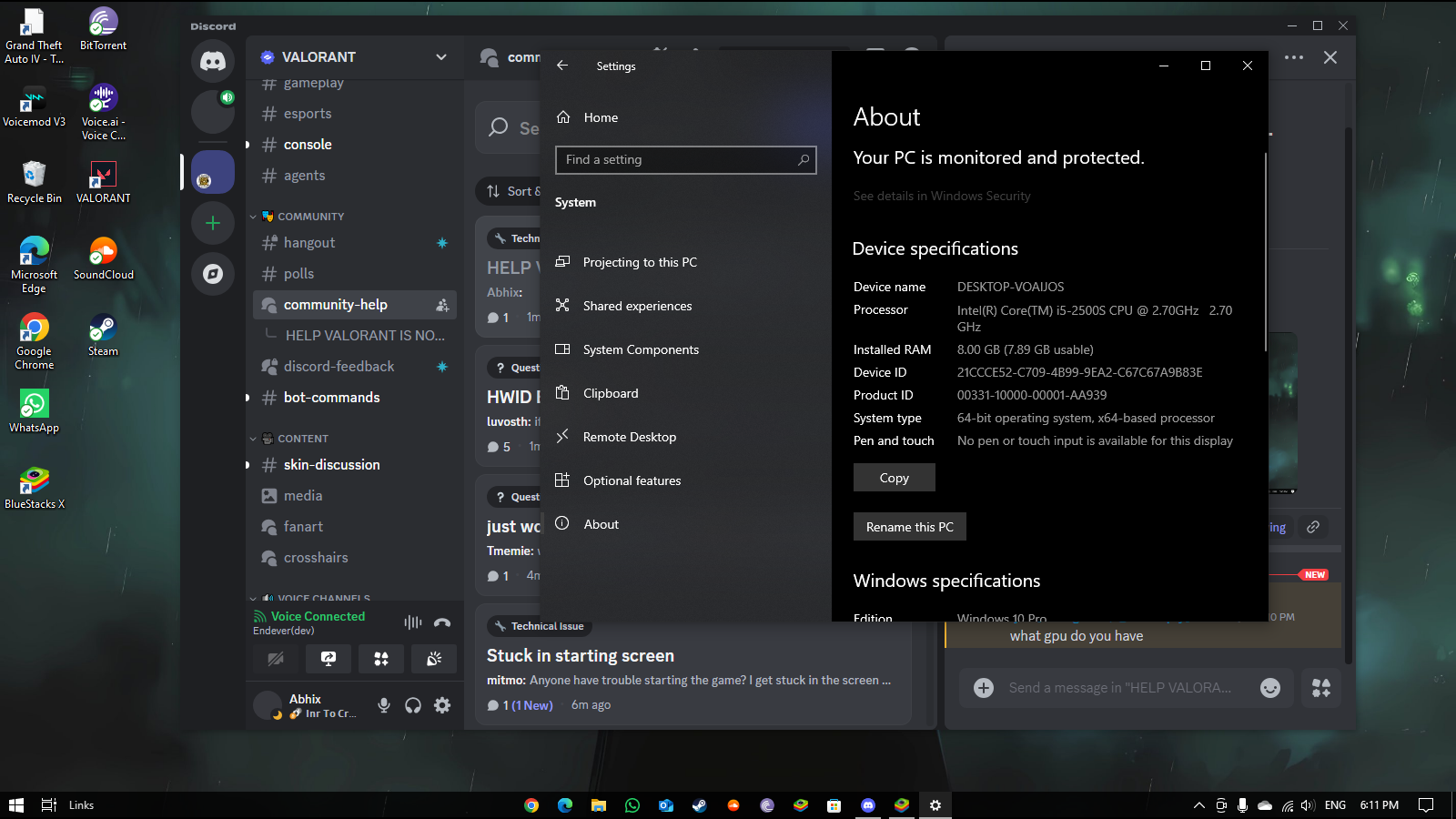Select Clipboard settings page
Screen dimensions: 1456x819
[611, 393]
